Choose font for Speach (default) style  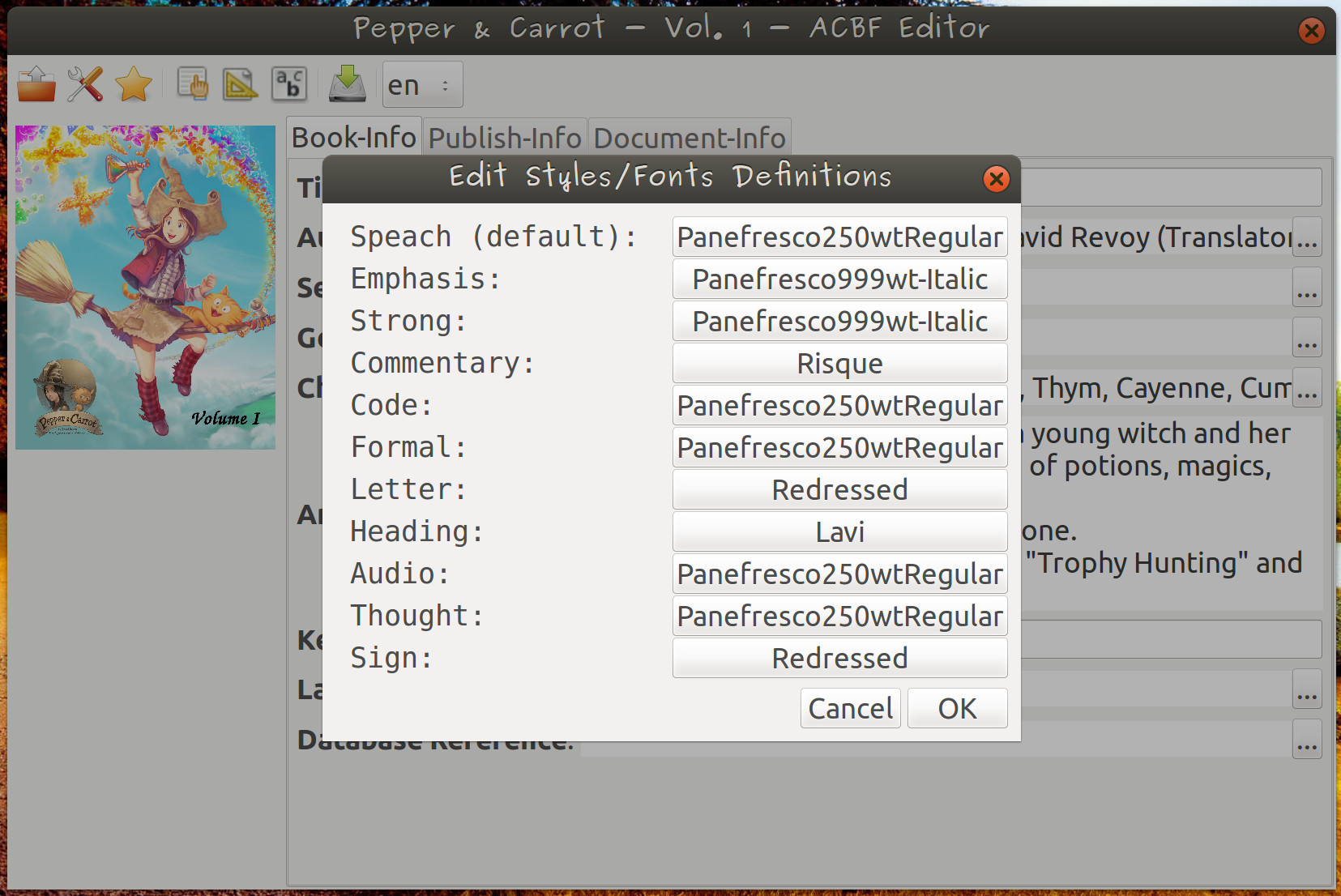click(840, 237)
